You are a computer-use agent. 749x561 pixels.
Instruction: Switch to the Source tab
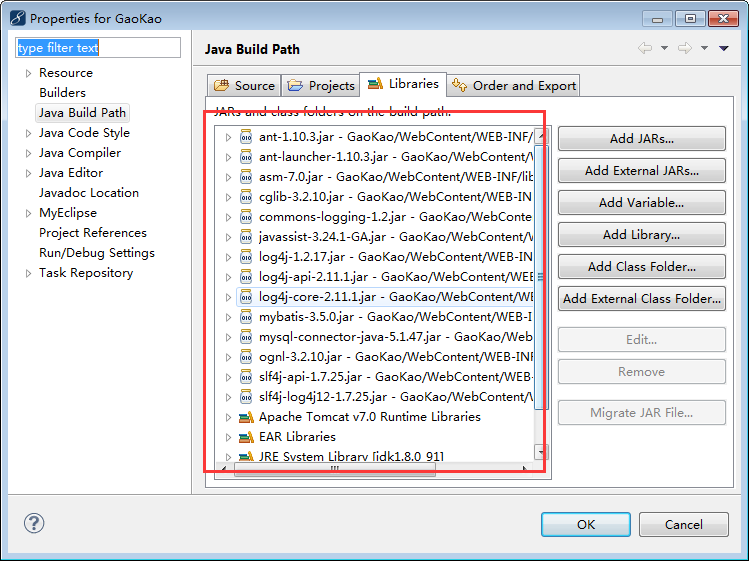click(x=244, y=86)
